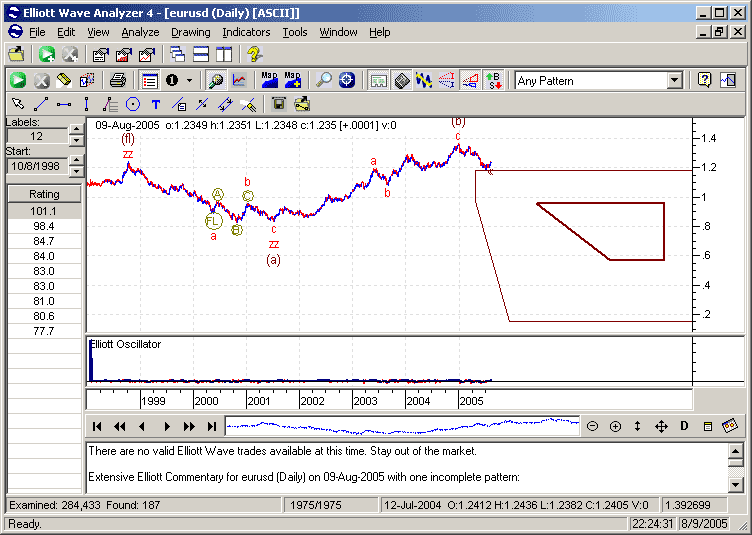Select the arrow pointer drawing tool
The image size is (752, 535).
coord(18,104)
